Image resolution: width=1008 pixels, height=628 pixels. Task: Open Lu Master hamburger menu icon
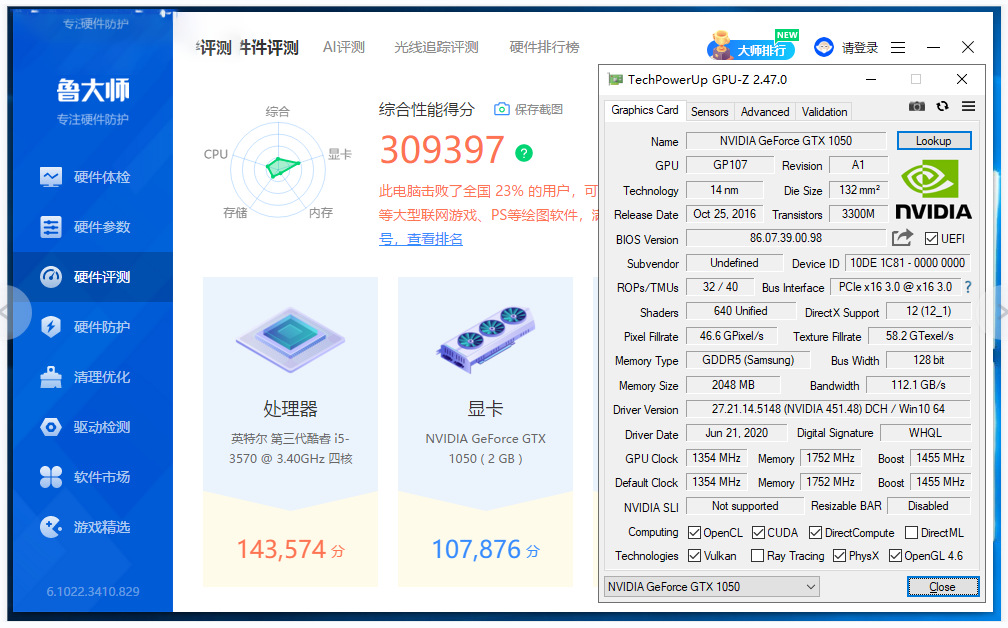click(x=898, y=48)
